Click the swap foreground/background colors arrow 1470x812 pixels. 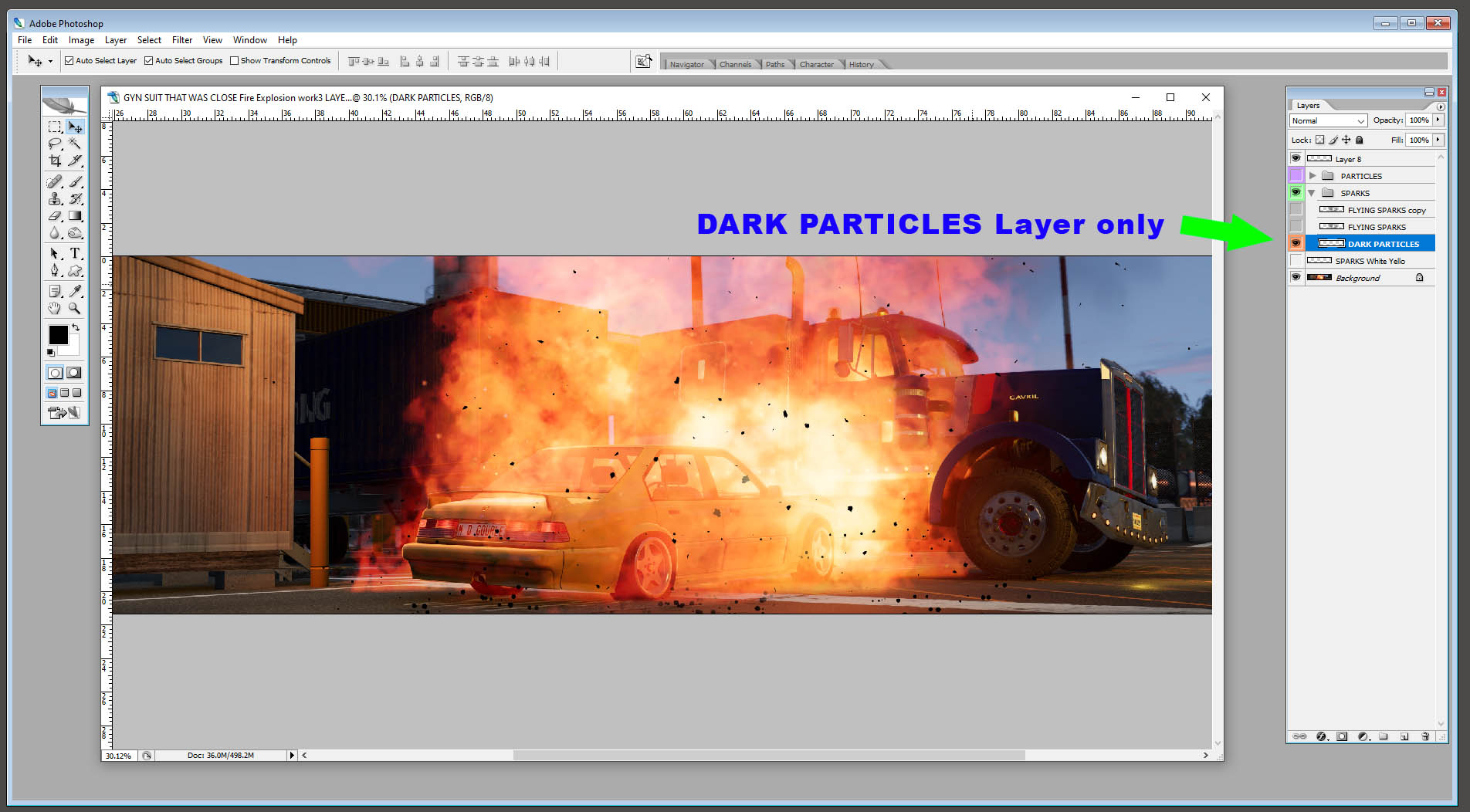click(76, 328)
